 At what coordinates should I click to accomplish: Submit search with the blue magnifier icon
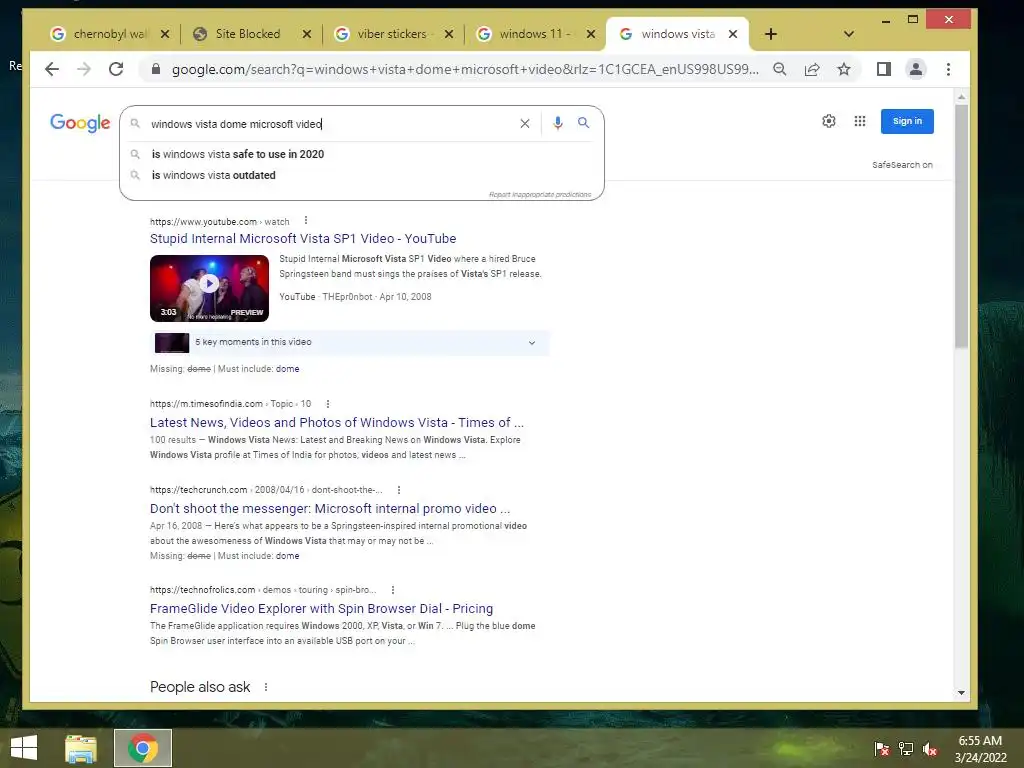[x=583, y=123]
